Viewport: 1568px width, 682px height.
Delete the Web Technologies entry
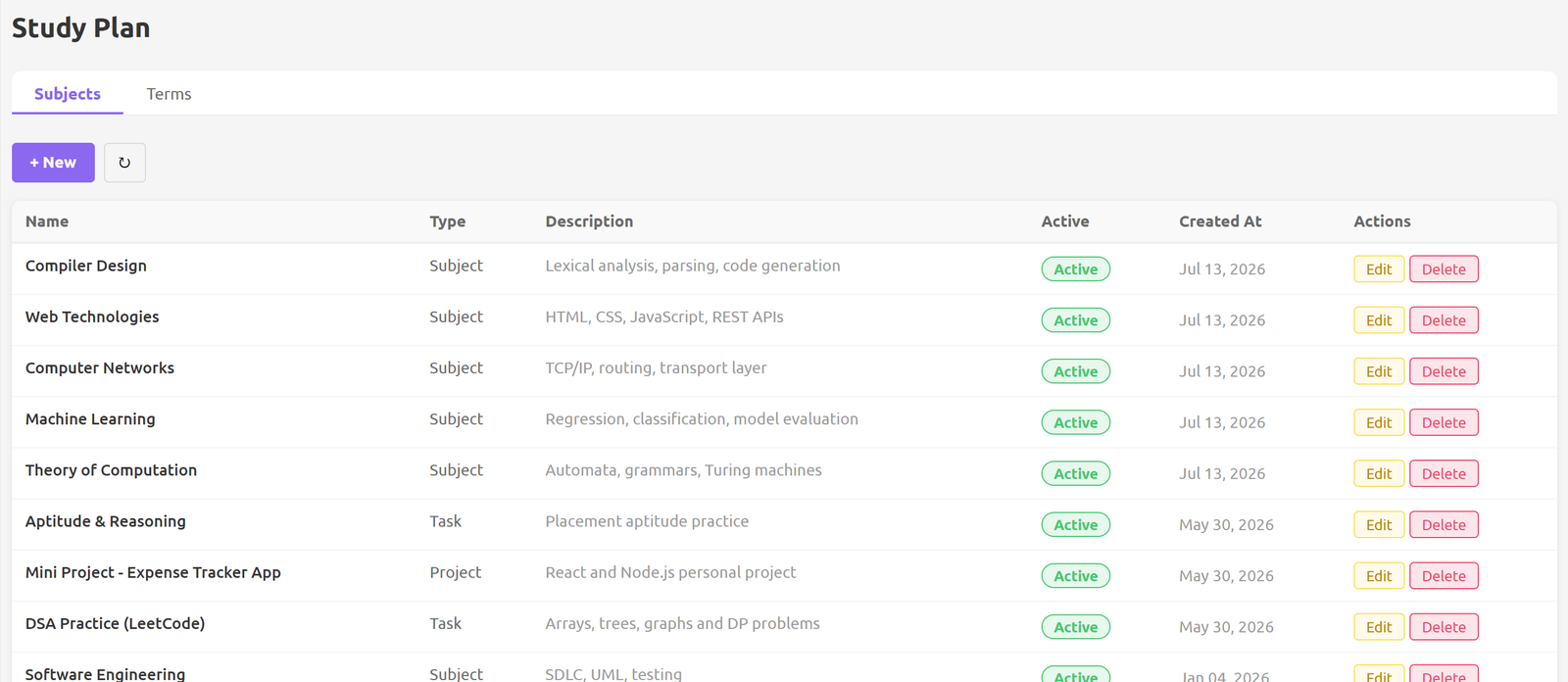pyautogui.click(x=1444, y=320)
